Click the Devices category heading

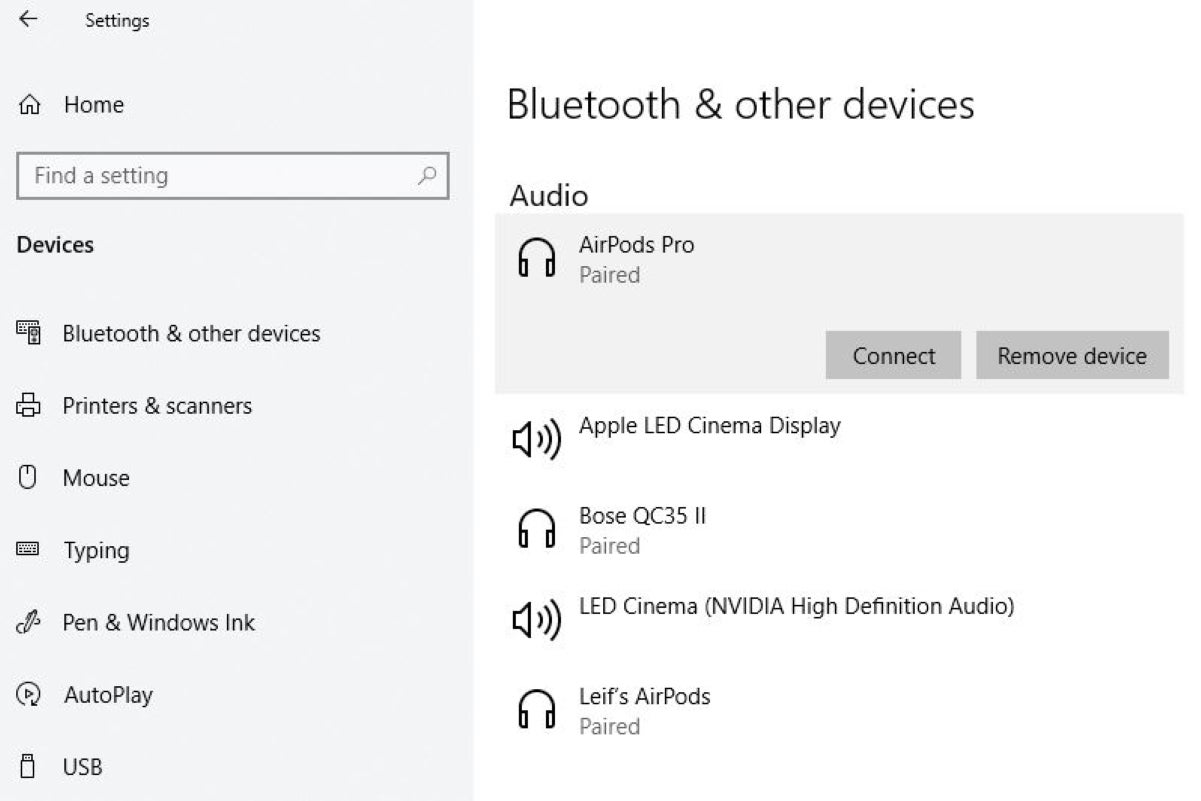click(55, 245)
